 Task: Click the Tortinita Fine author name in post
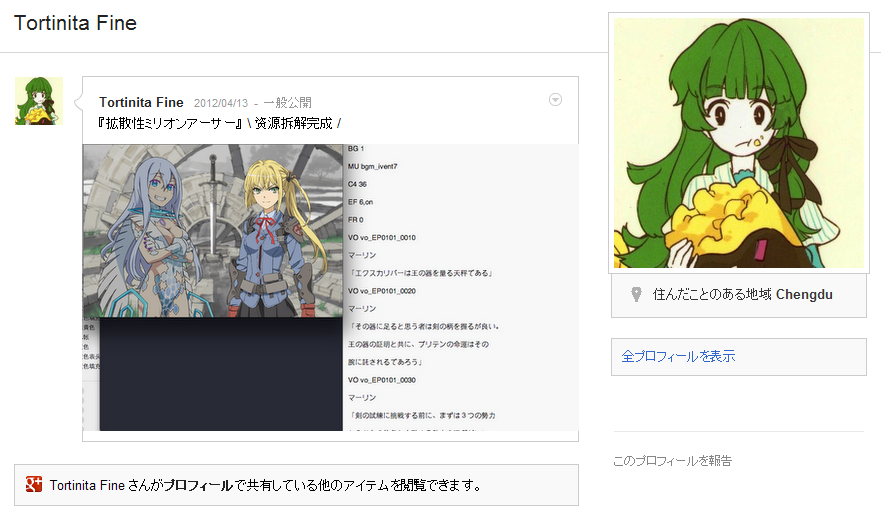(141, 102)
